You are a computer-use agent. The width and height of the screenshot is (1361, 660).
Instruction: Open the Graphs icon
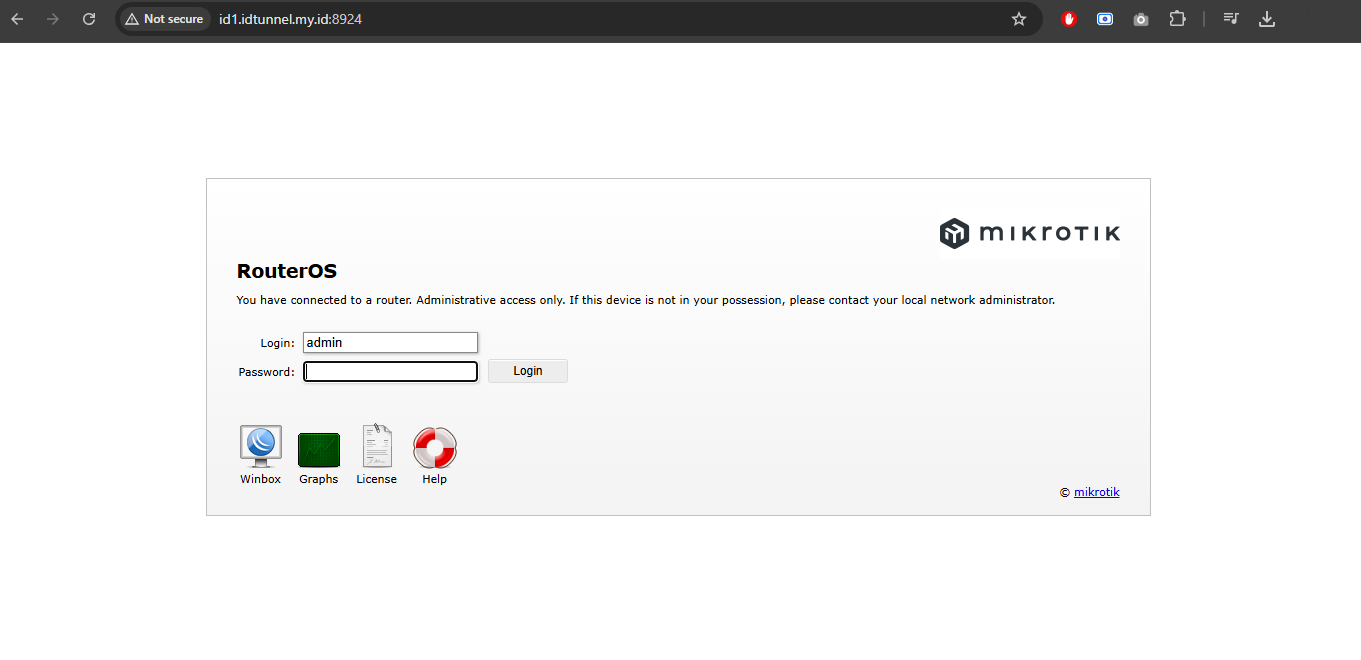click(319, 449)
